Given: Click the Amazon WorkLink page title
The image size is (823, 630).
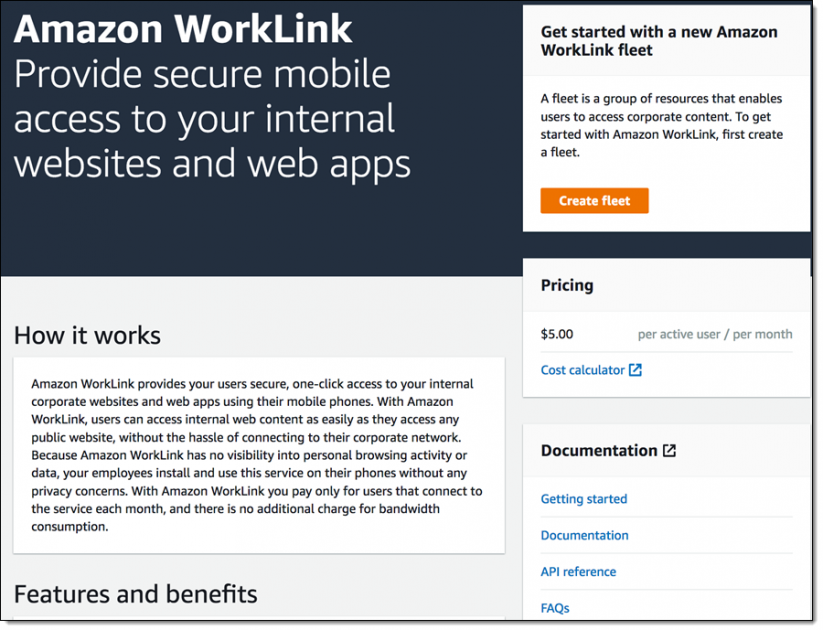Looking at the screenshot, I should click(183, 29).
